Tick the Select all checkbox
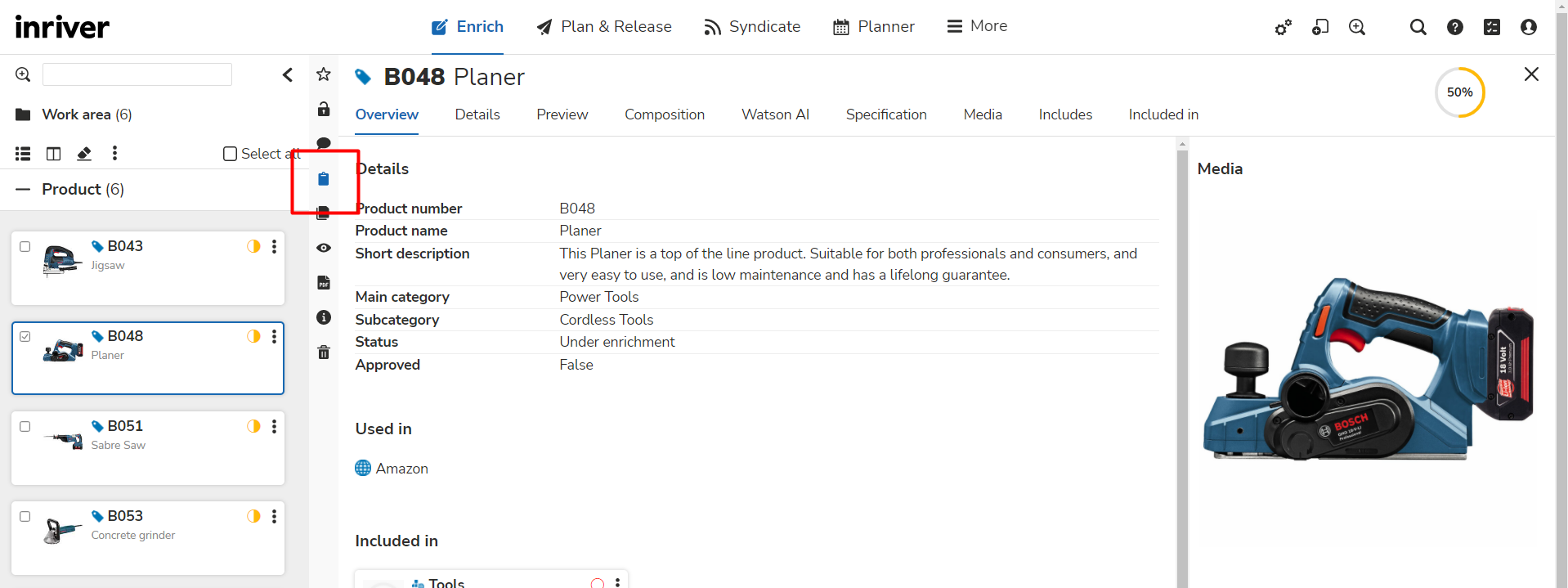Screen dimensions: 1568x588 [x=231, y=154]
